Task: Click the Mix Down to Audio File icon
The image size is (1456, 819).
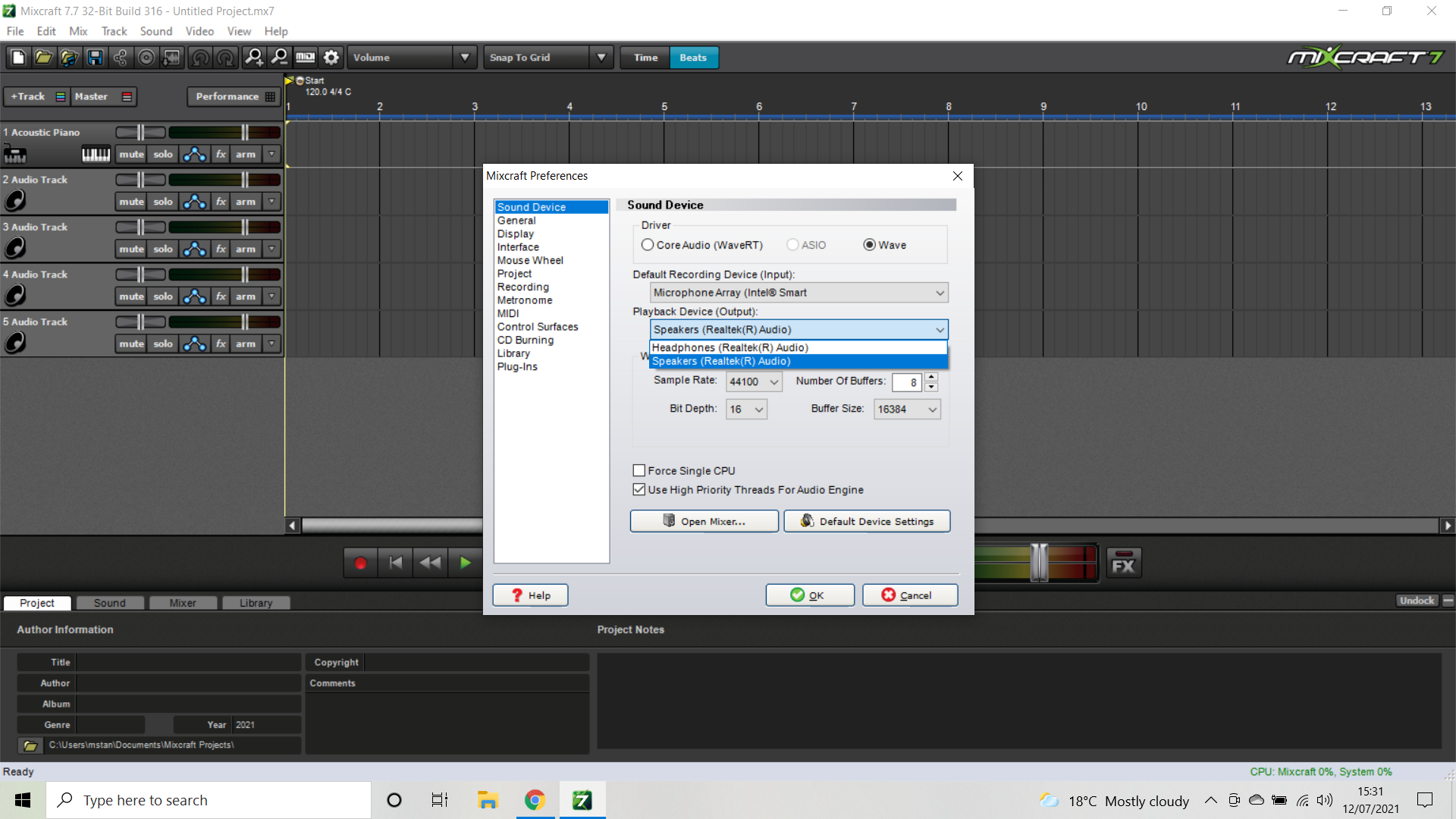Action: coord(172,58)
